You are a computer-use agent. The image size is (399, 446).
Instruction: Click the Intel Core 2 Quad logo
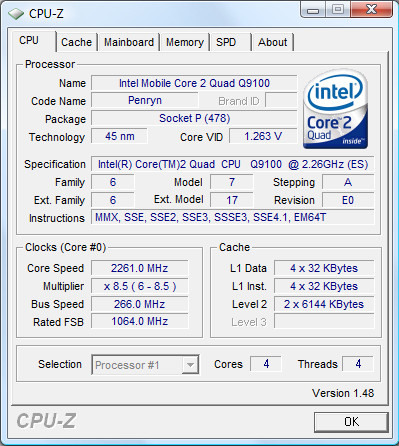coord(336,110)
